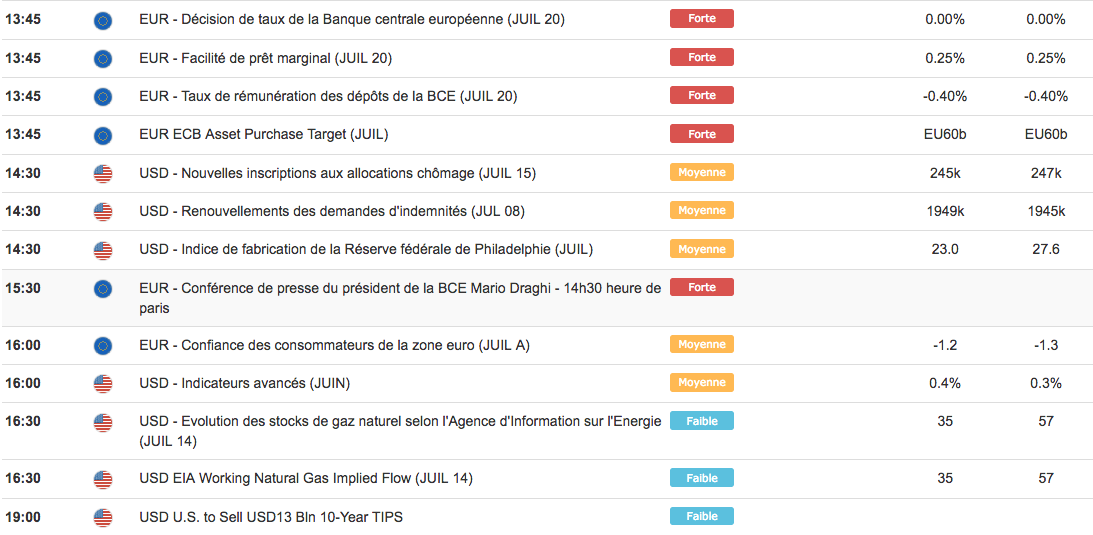This screenshot has width=1093, height=535.
Task: Click the EU flag beside the ECB rate decision
Action: point(103,20)
